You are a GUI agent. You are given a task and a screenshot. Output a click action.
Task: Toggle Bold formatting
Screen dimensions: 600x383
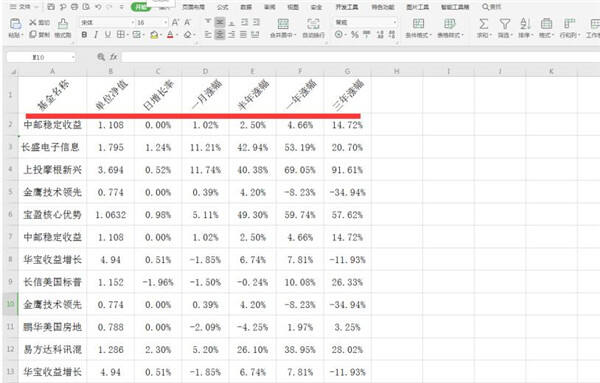[x=84, y=35]
